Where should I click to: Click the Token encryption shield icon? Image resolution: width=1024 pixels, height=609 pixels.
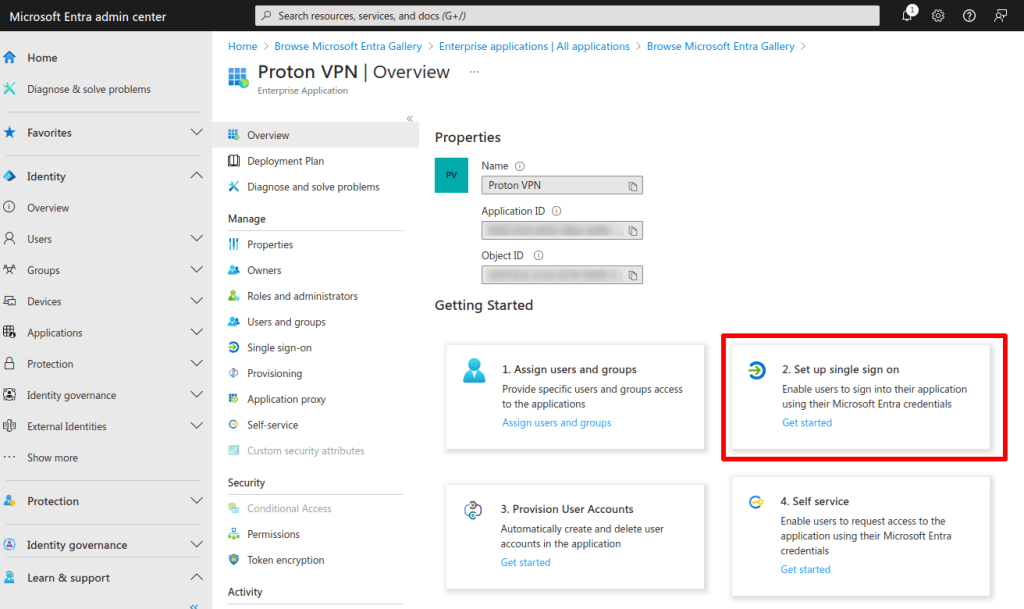pyautogui.click(x=233, y=559)
